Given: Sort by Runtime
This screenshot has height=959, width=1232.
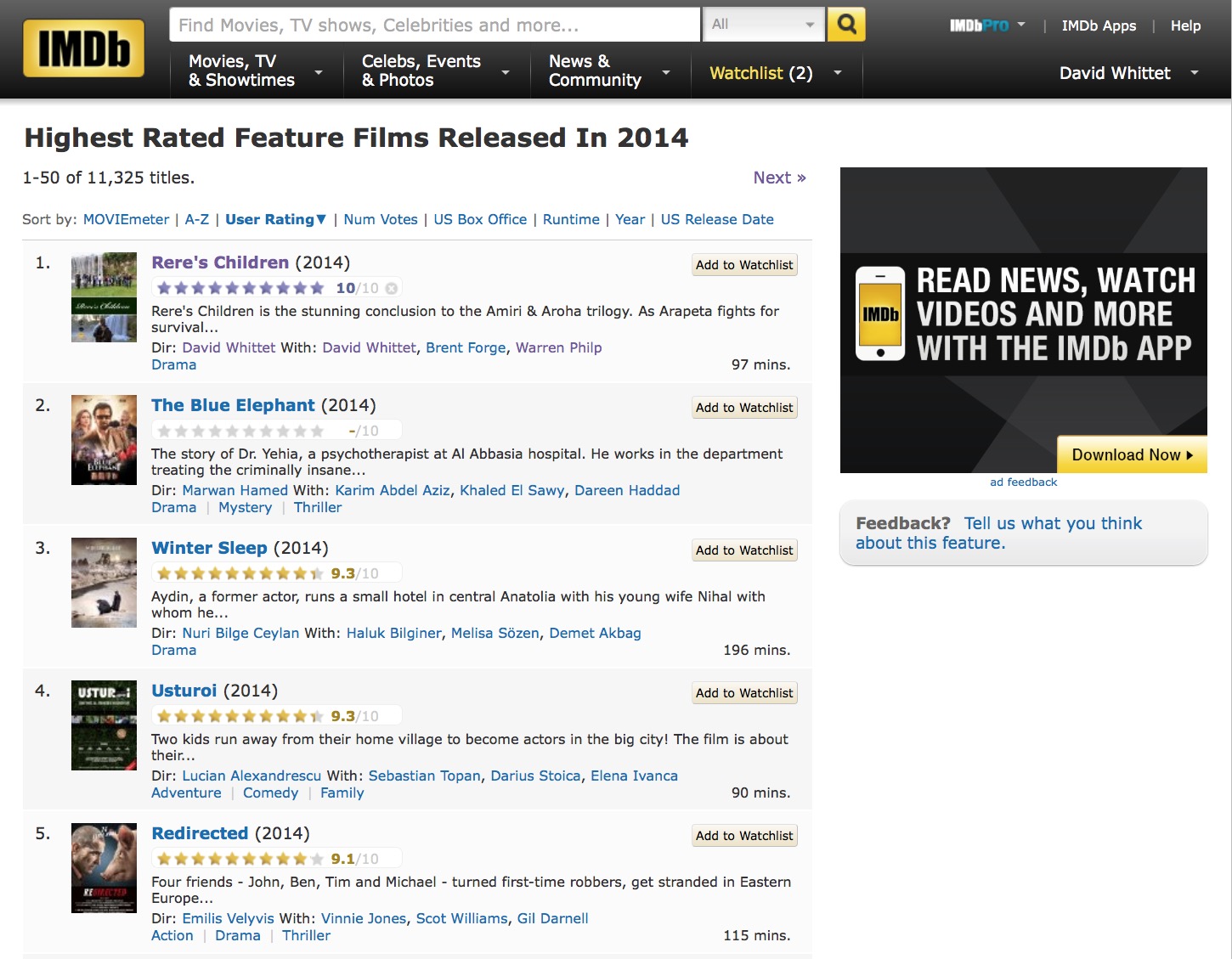Looking at the screenshot, I should [x=571, y=219].
